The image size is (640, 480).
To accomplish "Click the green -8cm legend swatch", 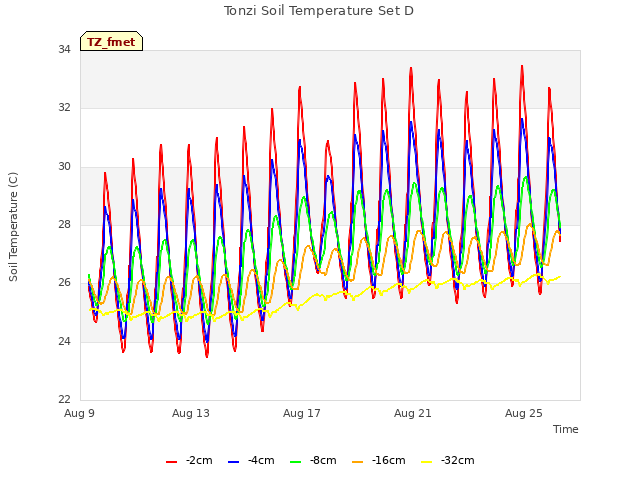I will pyautogui.click(x=295, y=462).
